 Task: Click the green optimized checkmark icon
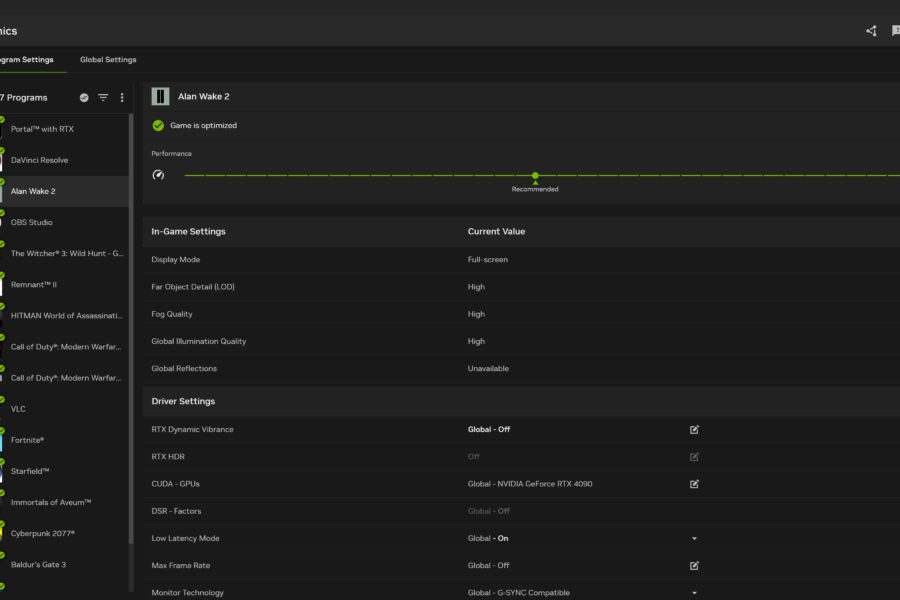[x=158, y=125]
